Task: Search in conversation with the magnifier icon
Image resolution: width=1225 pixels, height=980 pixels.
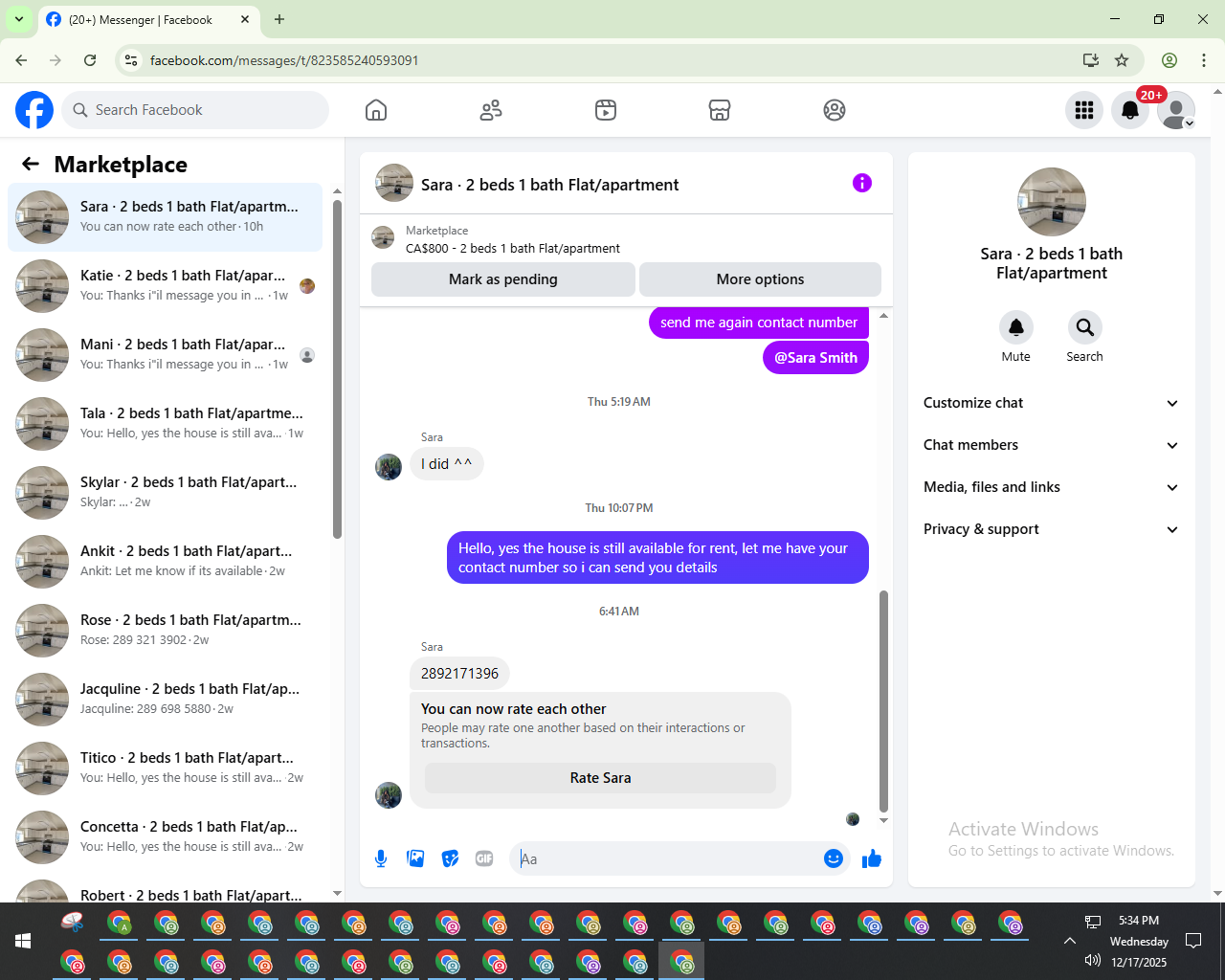Action: click(1085, 327)
